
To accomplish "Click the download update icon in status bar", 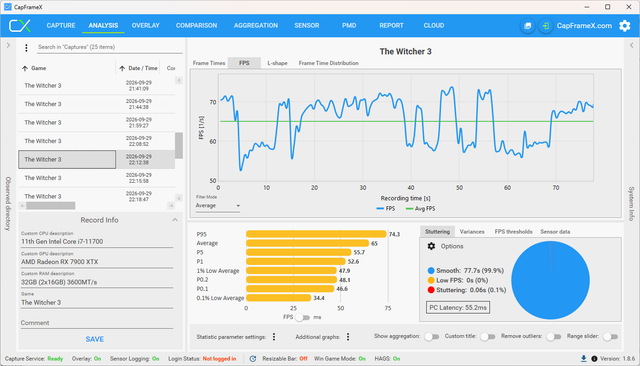I will click(x=584, y=359).
